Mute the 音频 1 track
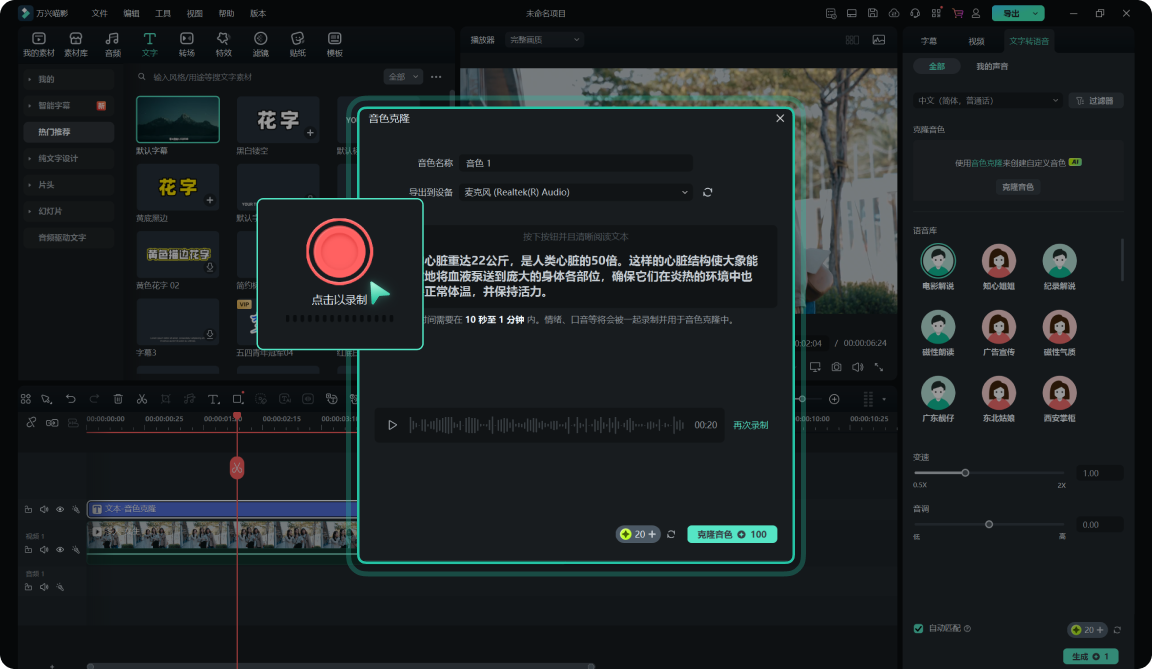Image resolution: width=1152 pixels, height=669 pixels. (x=44, y=588)
